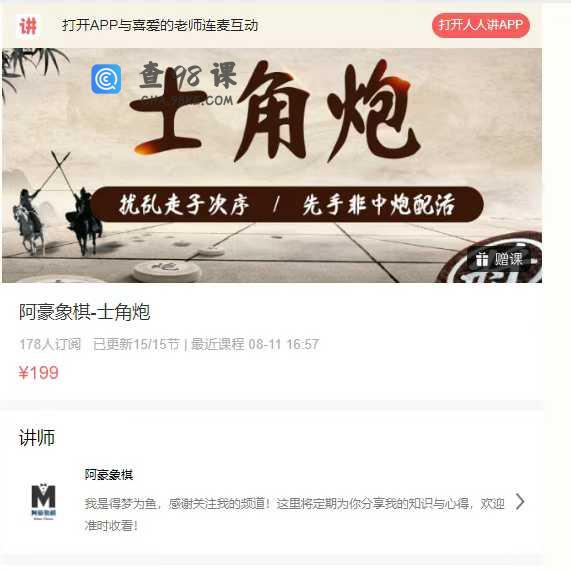Click the red 讲 app logo icon
Viewport: 571px width, 571px height.
coord(28,25)
